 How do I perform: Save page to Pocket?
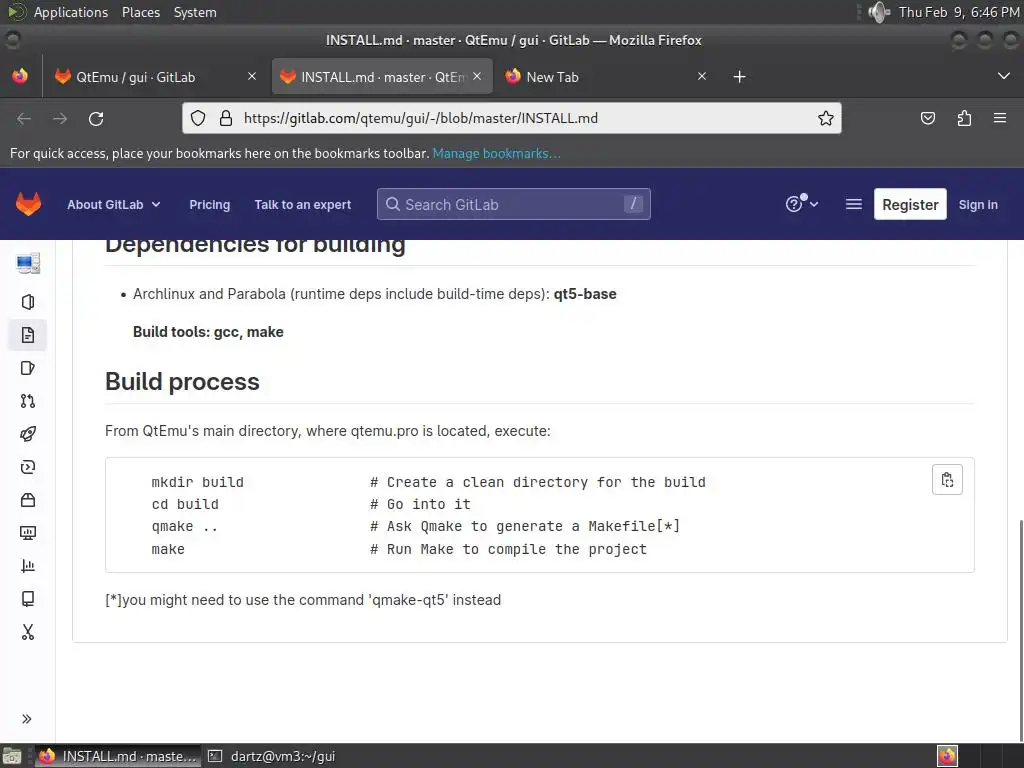click(x=927, y=118)
